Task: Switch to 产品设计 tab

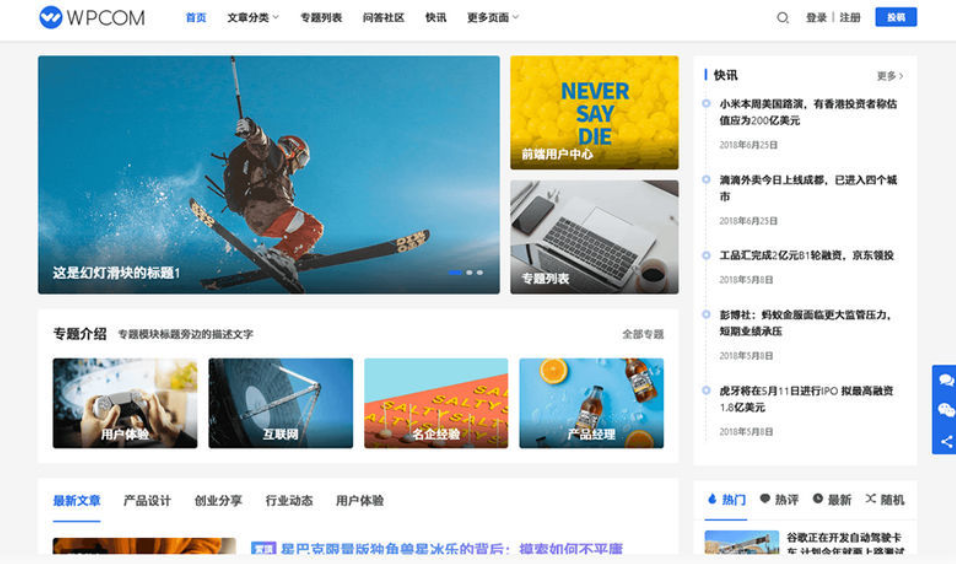Action: point(148,501)
